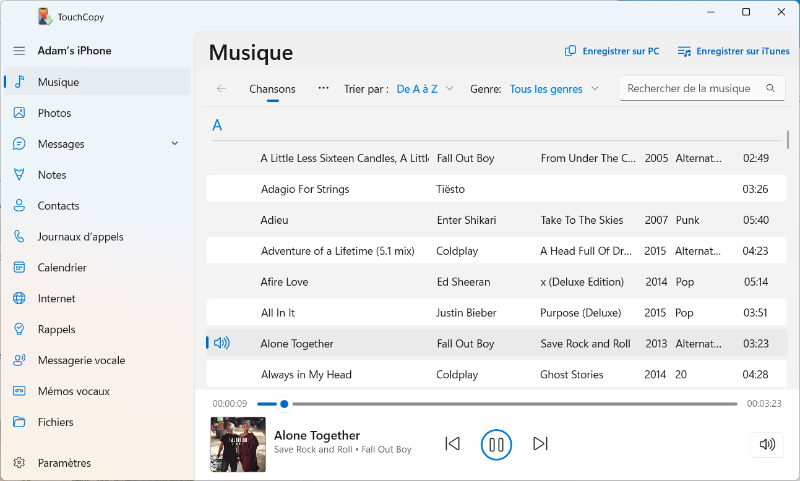Expand the Messages sidebar chevron
Viewport: 800px width, 481px height.
pos(175,144)
